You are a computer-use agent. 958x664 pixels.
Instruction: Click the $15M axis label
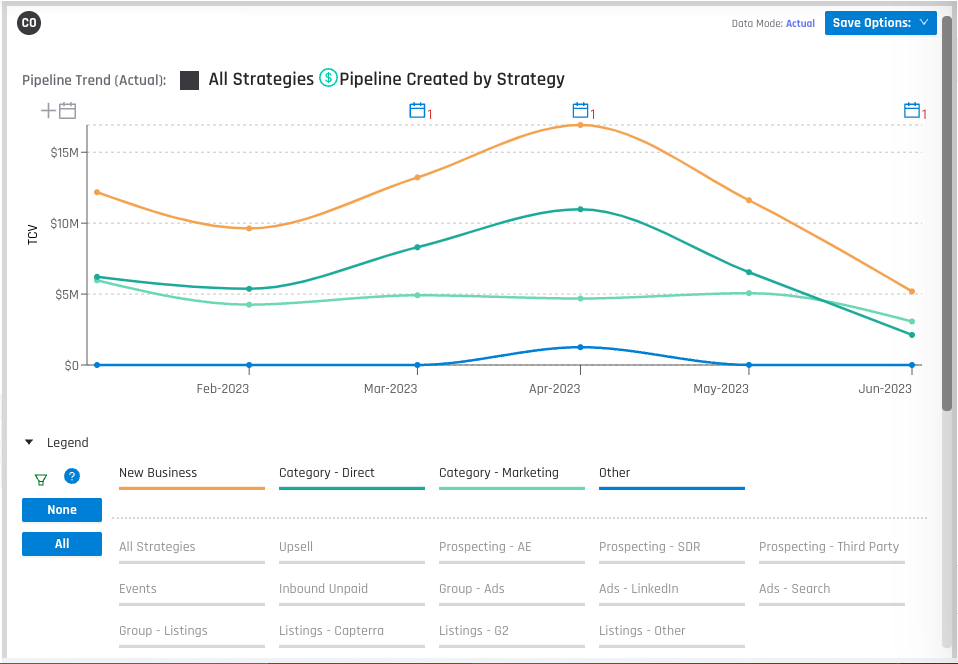pos(65,152)
